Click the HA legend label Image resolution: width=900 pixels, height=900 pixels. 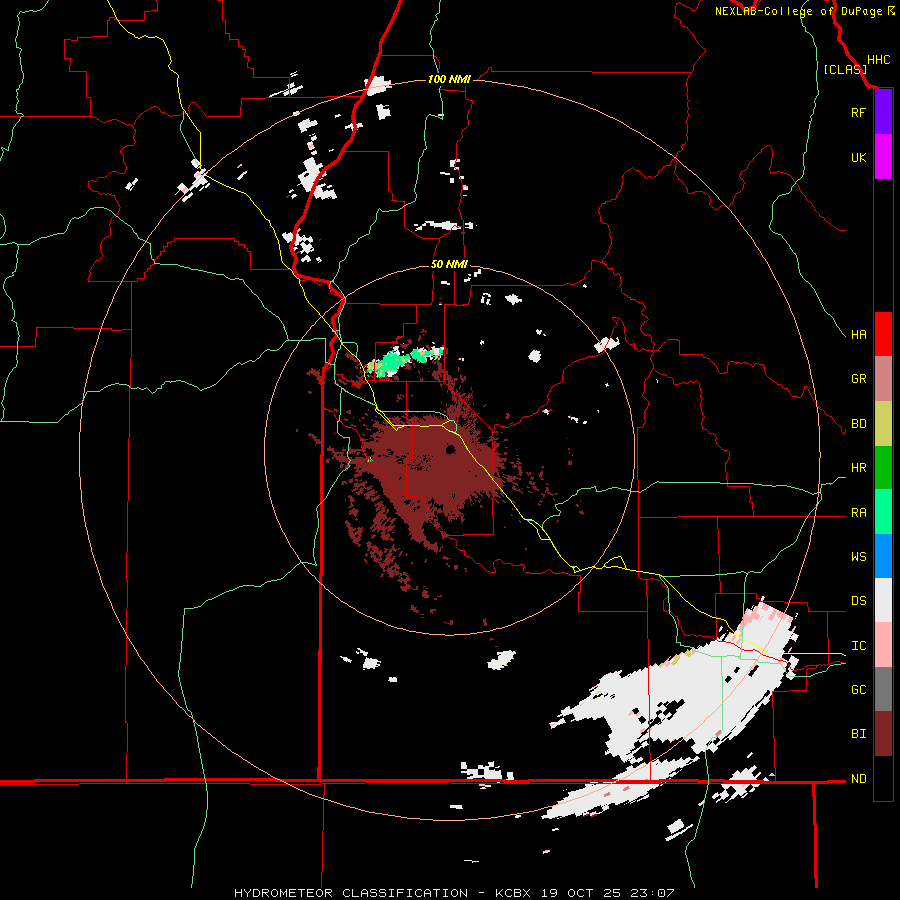point(858,335)
